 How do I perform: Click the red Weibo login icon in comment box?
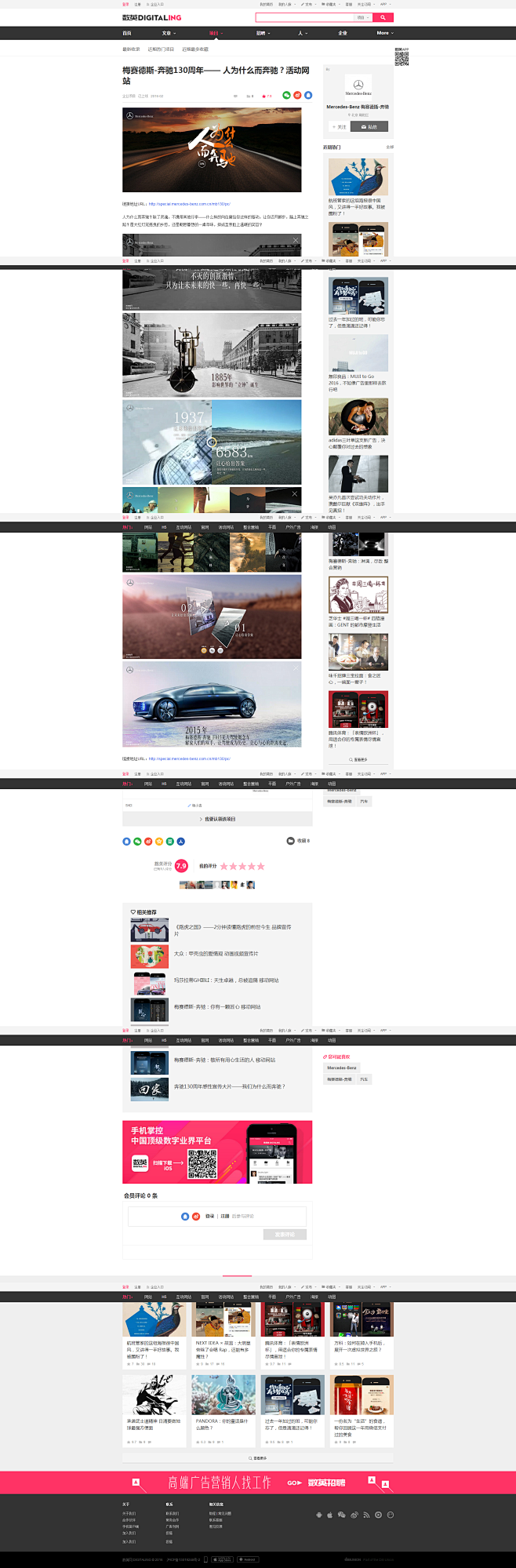(x=196, y=1216)
